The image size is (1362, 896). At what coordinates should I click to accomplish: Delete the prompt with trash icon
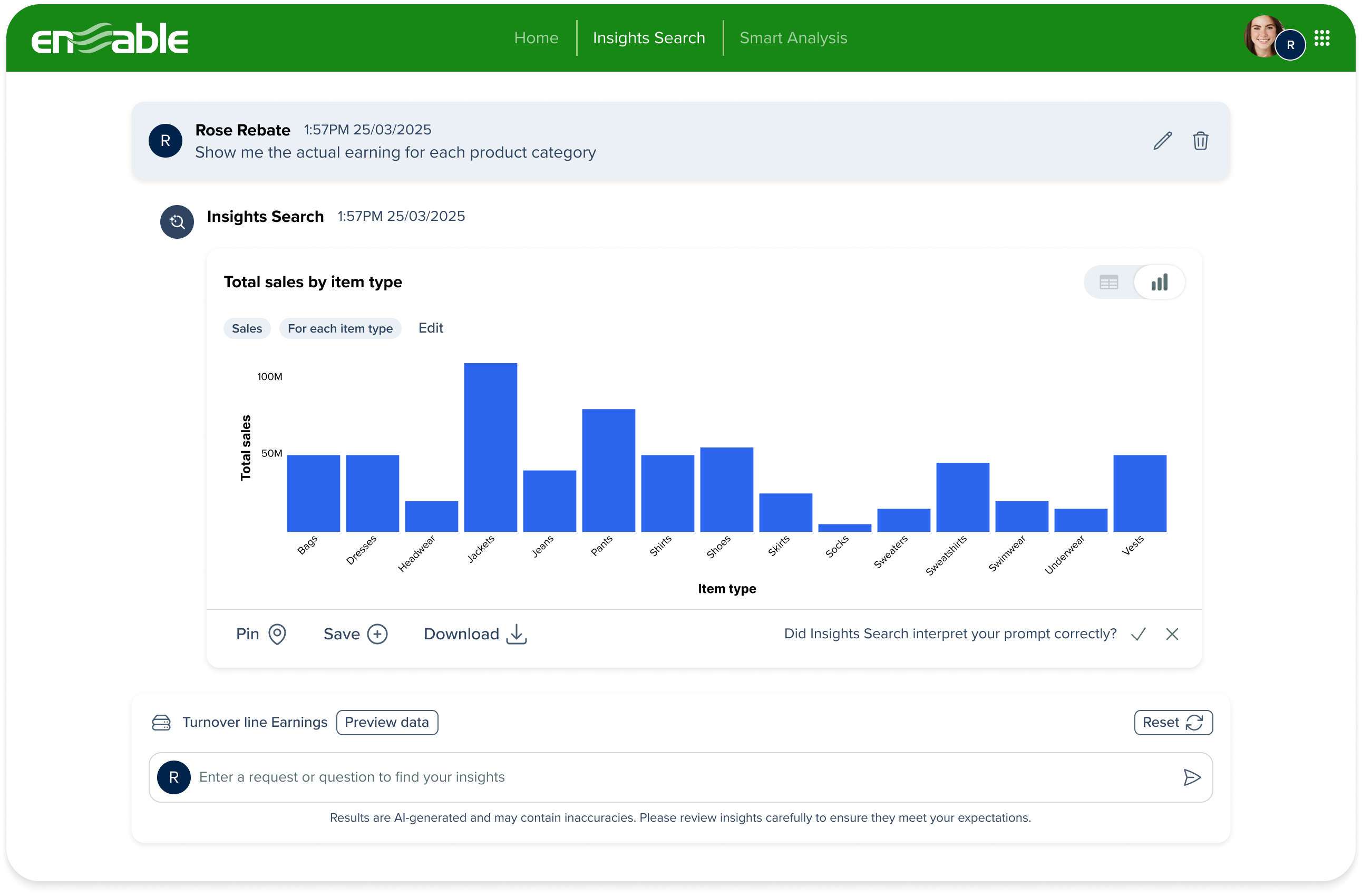(x=1200, y=141)
